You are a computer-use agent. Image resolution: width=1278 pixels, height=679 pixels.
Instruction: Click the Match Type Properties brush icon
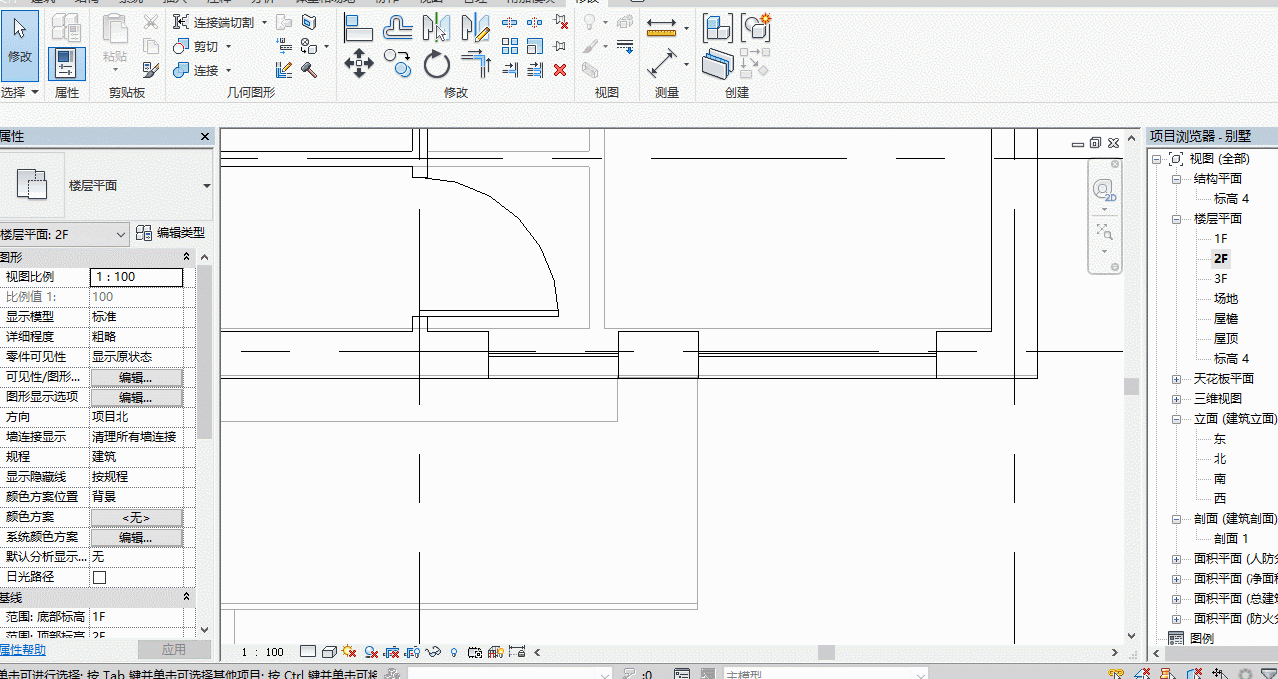tap(151, 69)
